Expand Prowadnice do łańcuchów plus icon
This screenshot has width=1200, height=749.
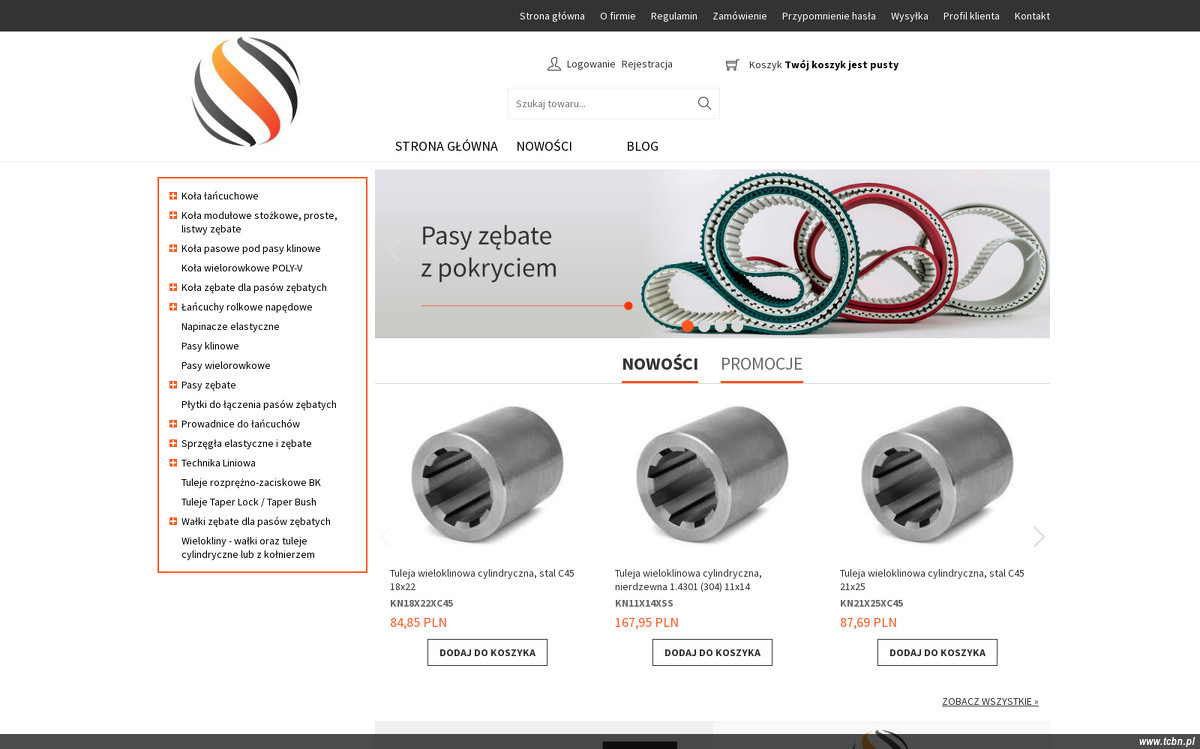[x=173, y=424]
